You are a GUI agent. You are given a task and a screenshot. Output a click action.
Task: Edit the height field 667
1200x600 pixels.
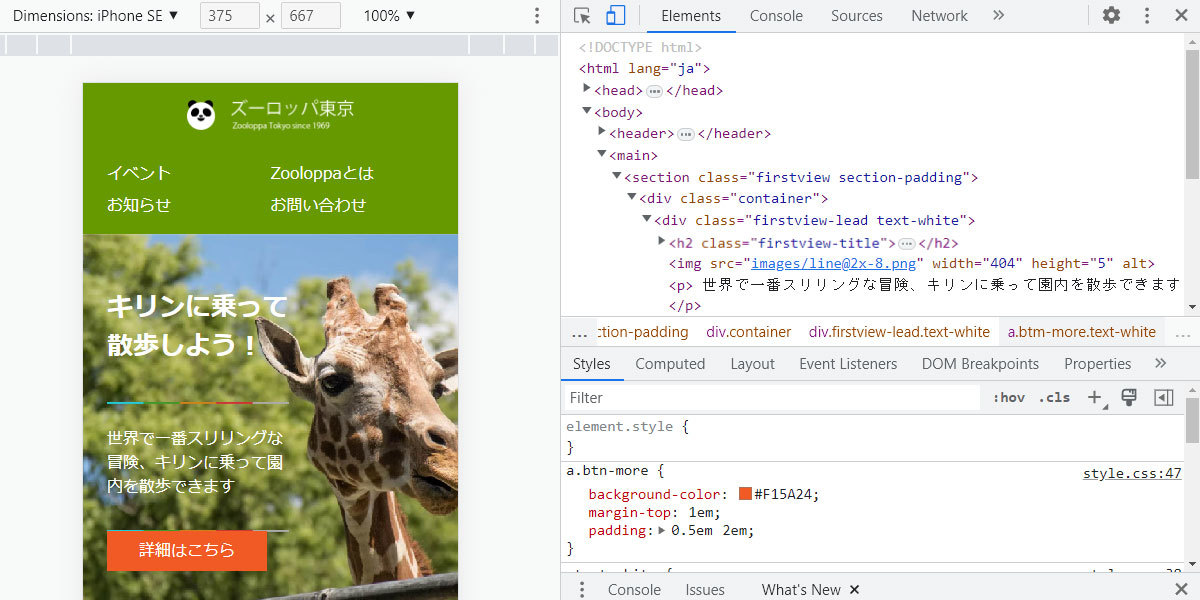click(x=311, y=16)
